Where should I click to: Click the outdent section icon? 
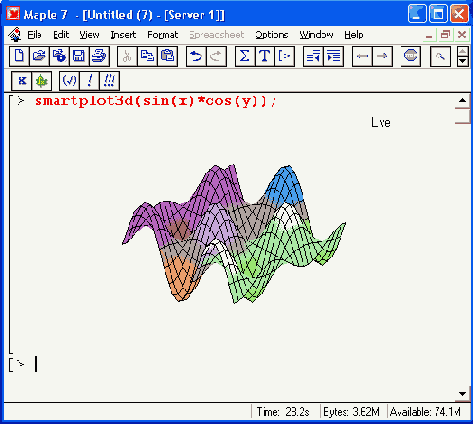click(x=313, y=56)
